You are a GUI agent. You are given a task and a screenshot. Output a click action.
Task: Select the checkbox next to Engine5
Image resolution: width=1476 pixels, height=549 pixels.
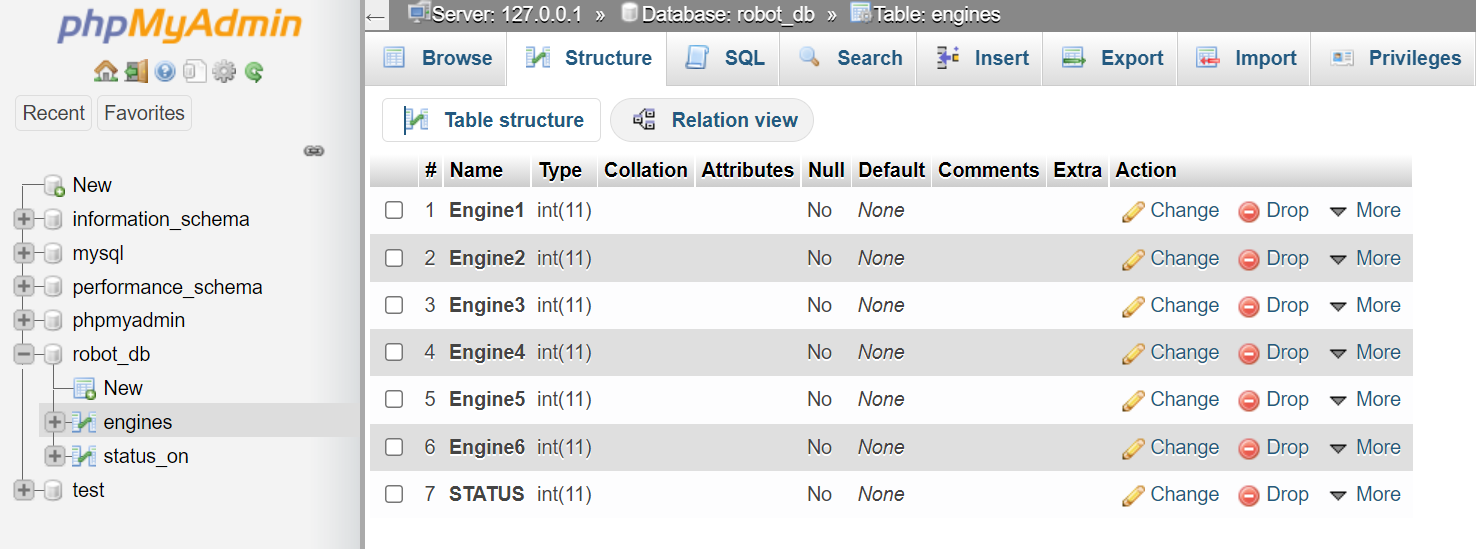(394, 399)
